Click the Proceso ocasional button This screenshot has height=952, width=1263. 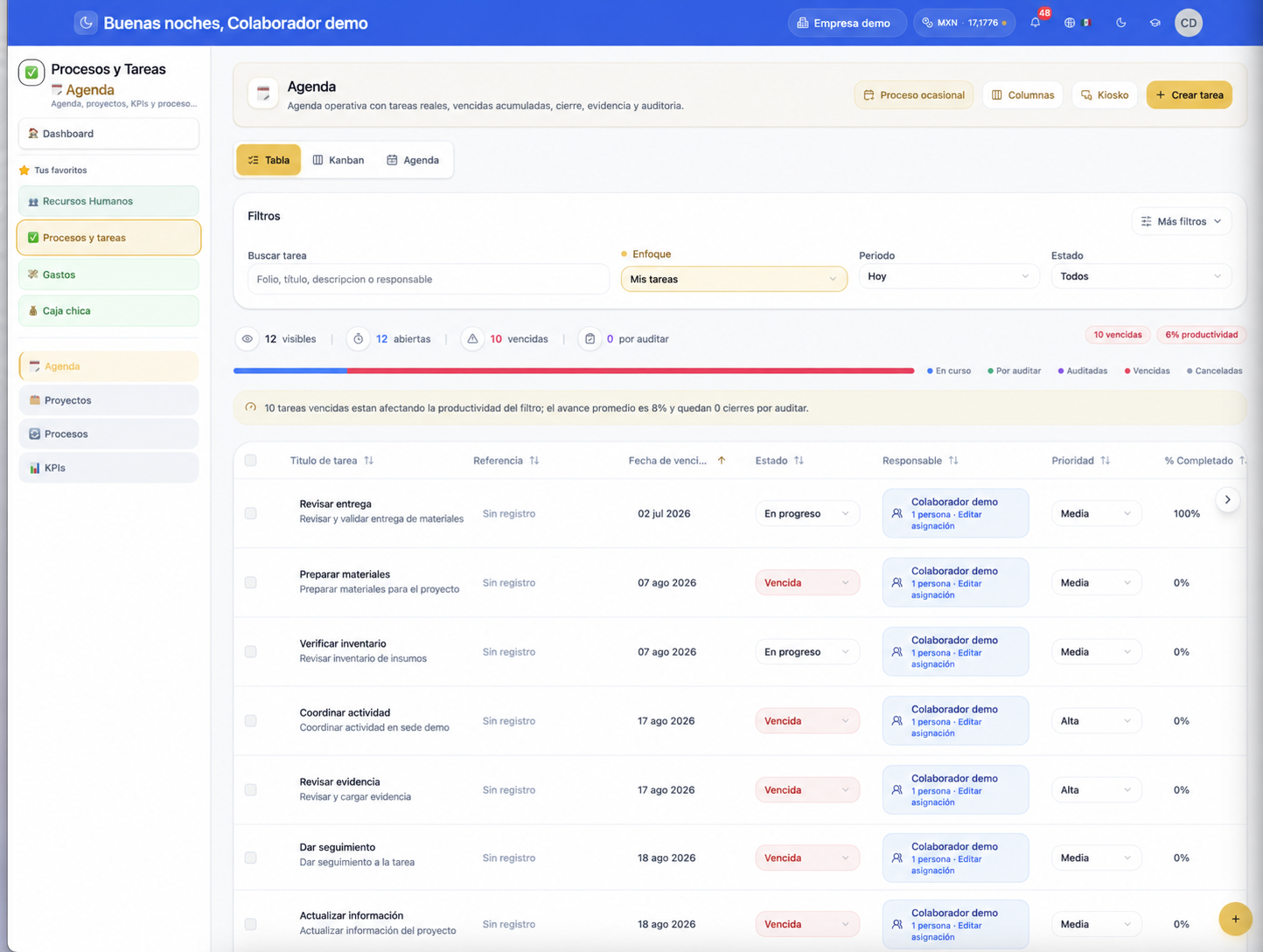914,94
